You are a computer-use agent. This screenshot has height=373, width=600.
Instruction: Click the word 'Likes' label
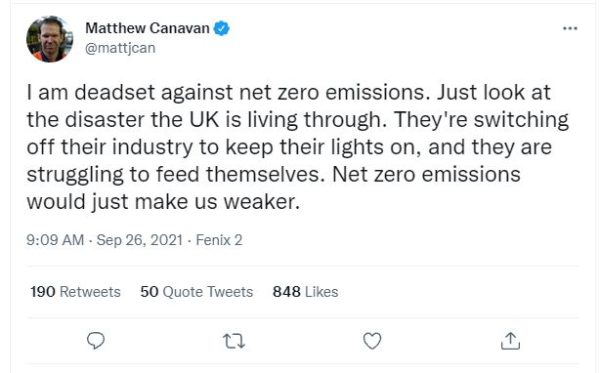[x=322, y=292]
